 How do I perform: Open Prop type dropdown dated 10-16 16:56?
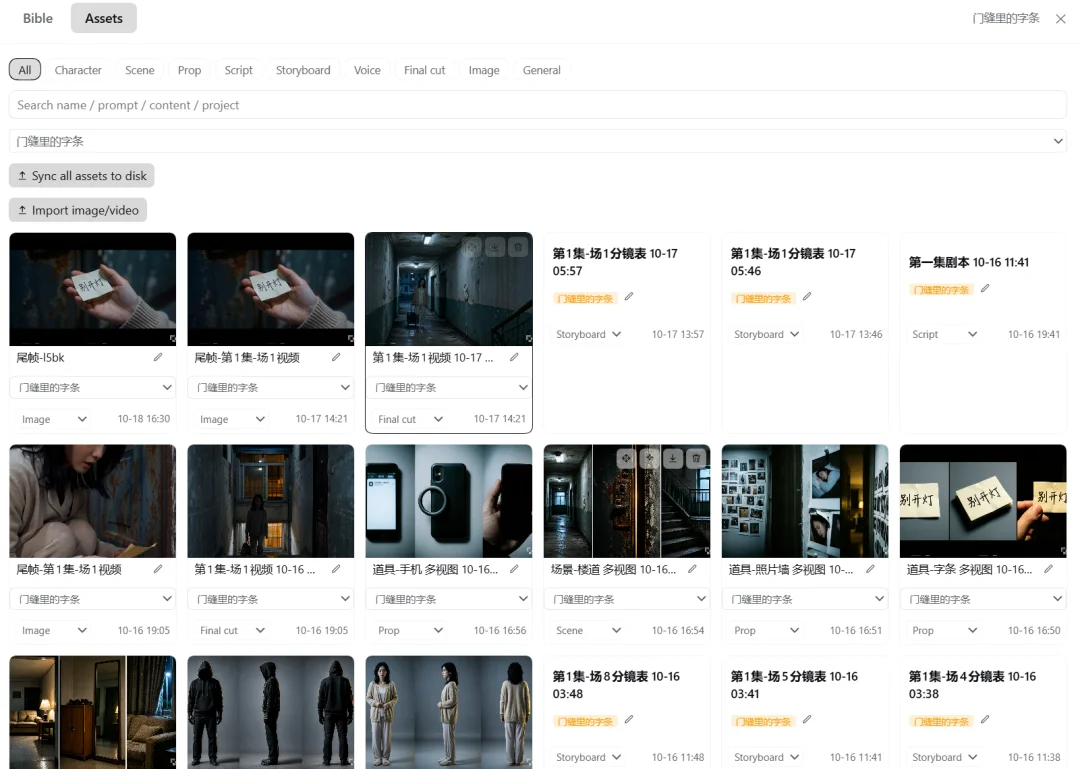point(409,630)
